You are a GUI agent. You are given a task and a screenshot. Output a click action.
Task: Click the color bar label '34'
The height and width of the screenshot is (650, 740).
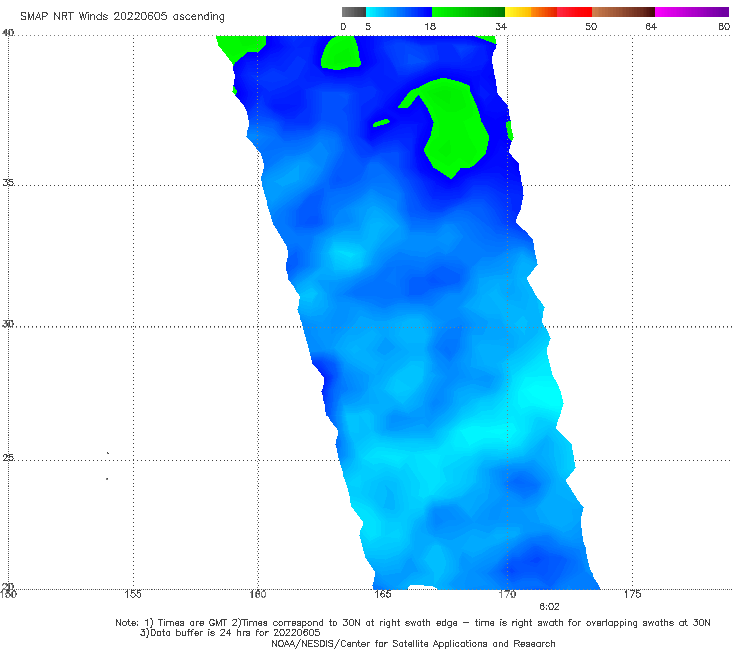tap(501, 27)
